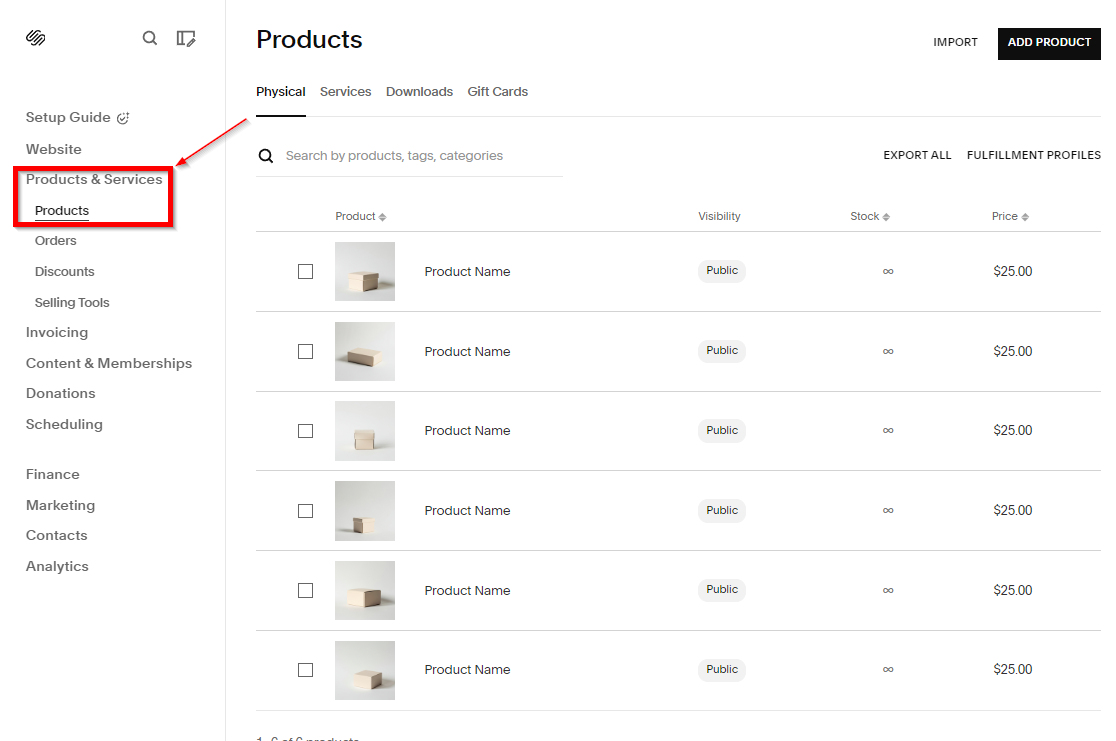
Task: Click the Public badge in fourth row
Action: [722, 510]
